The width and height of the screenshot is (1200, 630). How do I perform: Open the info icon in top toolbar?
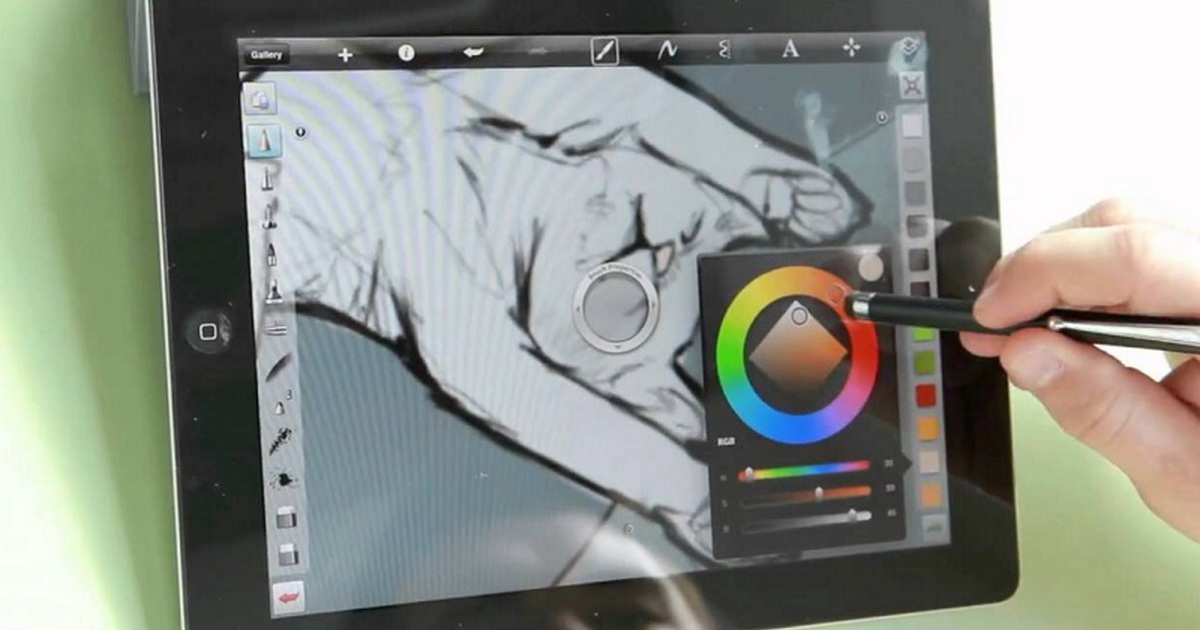tap(406, 54)
